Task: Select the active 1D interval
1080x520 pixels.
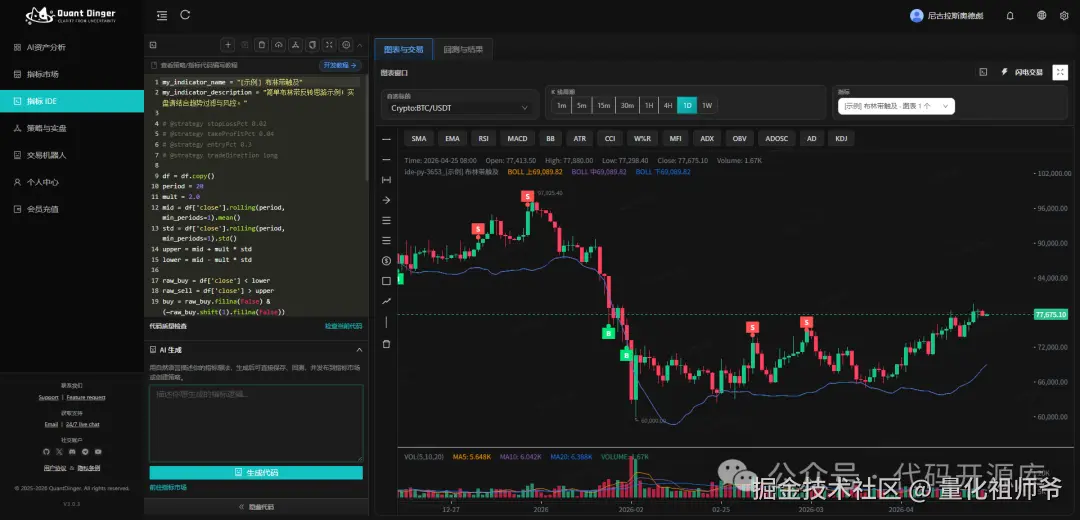Action: pos(687,105)
